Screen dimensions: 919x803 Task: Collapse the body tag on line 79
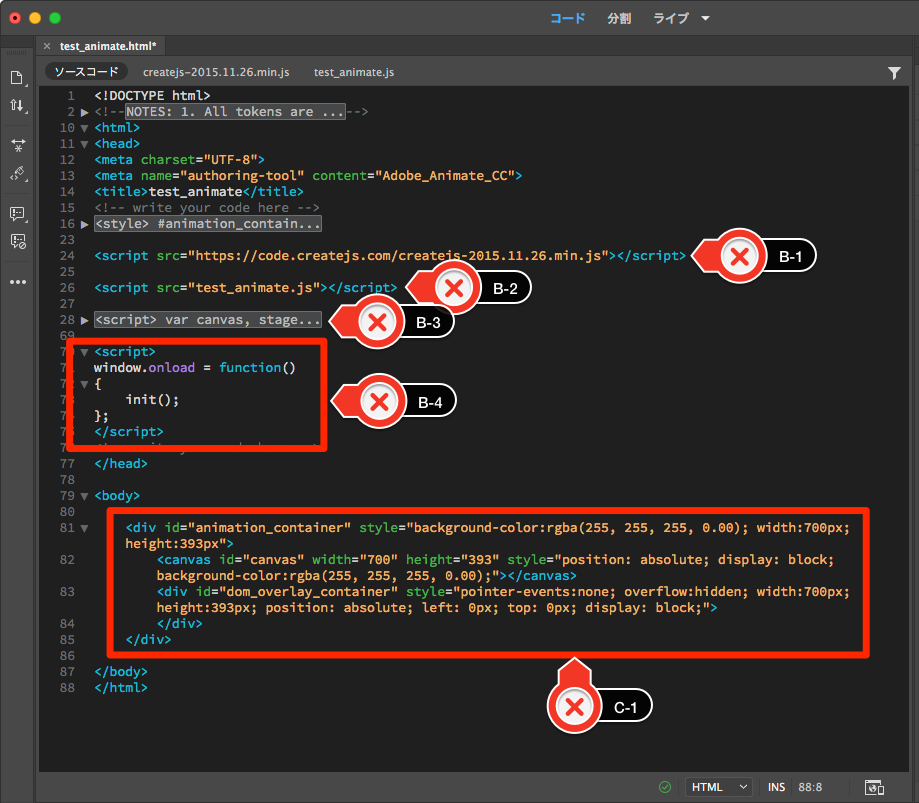[x=85, y=496]
